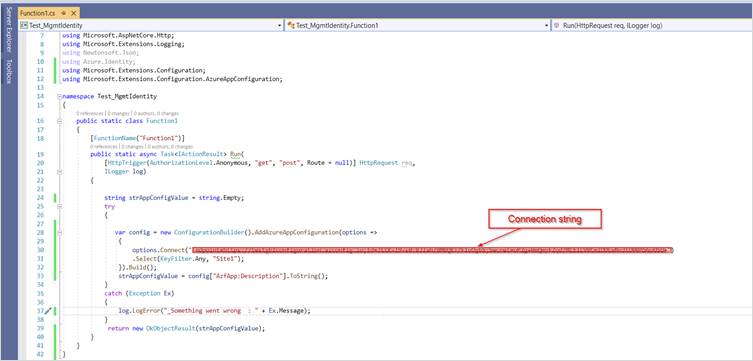Open the Test_MgmtIdentity.Function1 type dropdown
The width and height of the screenshot is (753, 361).
418,25
